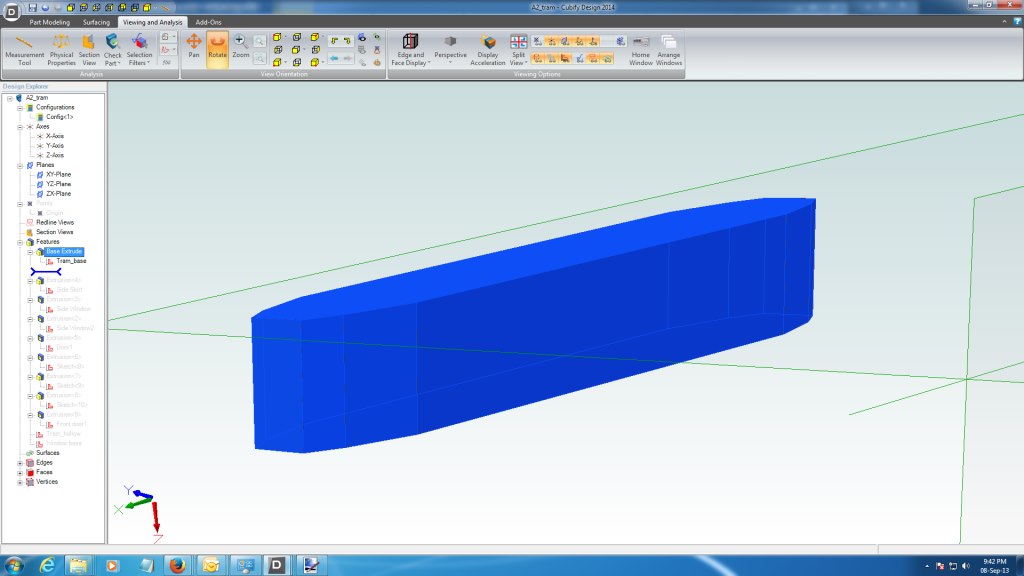Viewport: 1024px width, 576px height.
Task: Open the Cubify Design taskbar icon
Action: (x=276, y=565)
